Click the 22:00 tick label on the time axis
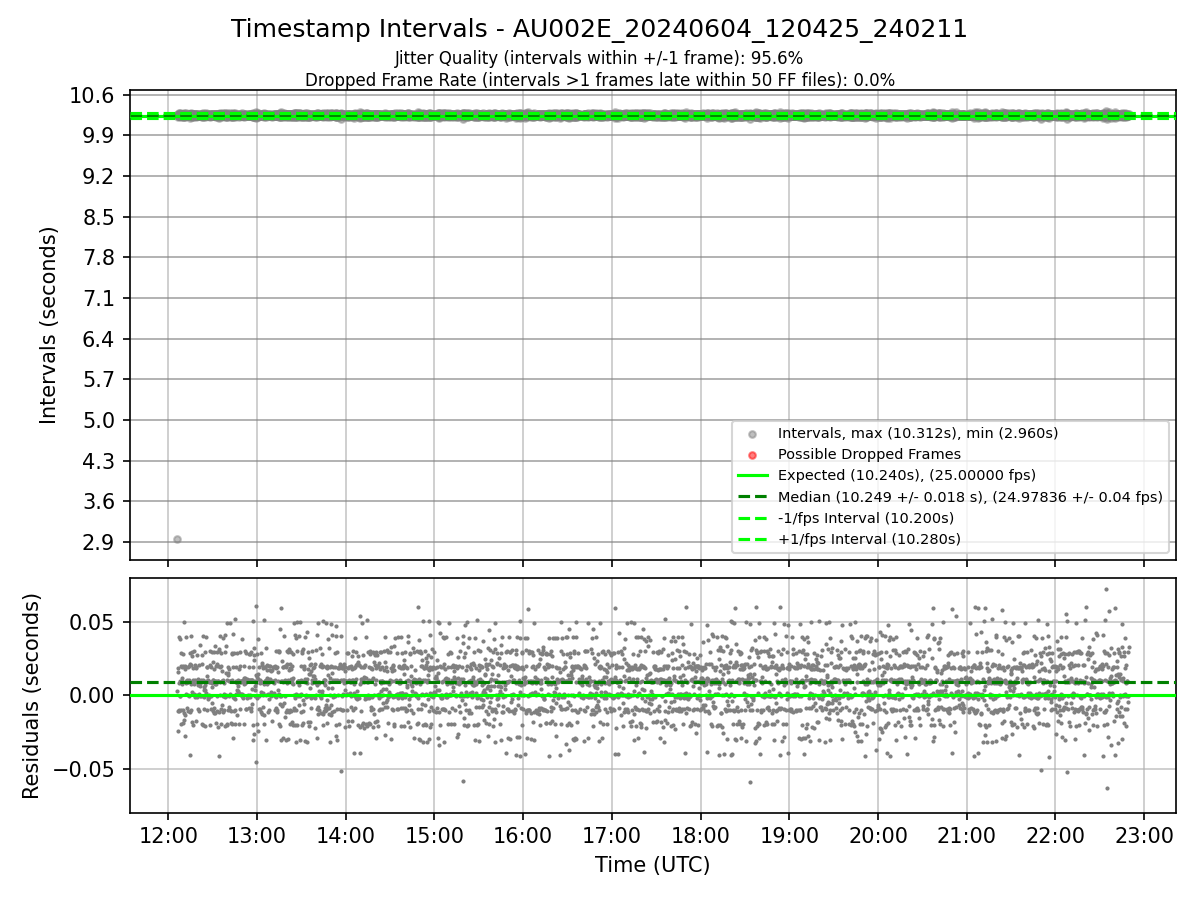1200x900 pixels. [1056, 835]
